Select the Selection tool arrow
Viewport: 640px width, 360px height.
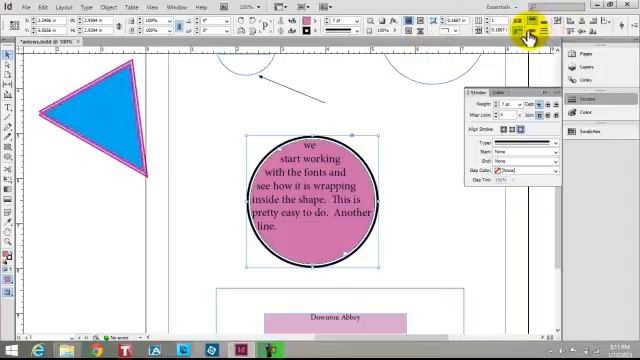click(7, 55)
